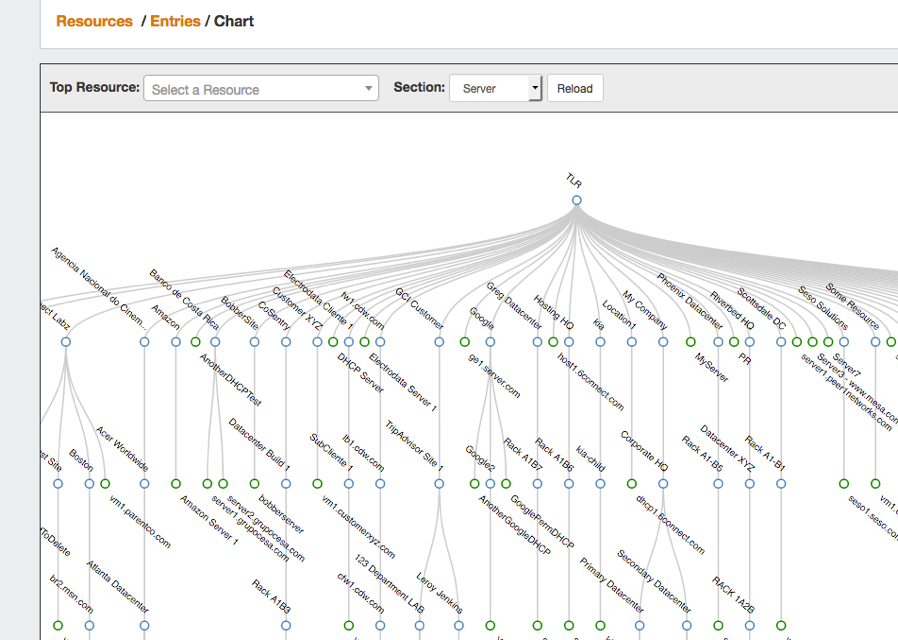Go to the Resources breadcrumb link
This screenshot has width=898, height=640.
pos(94,21)
